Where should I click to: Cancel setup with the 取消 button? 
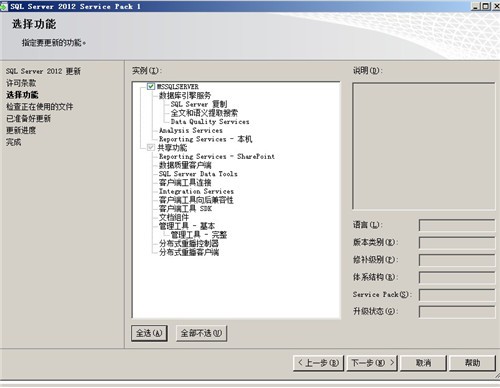pos(423,363)
